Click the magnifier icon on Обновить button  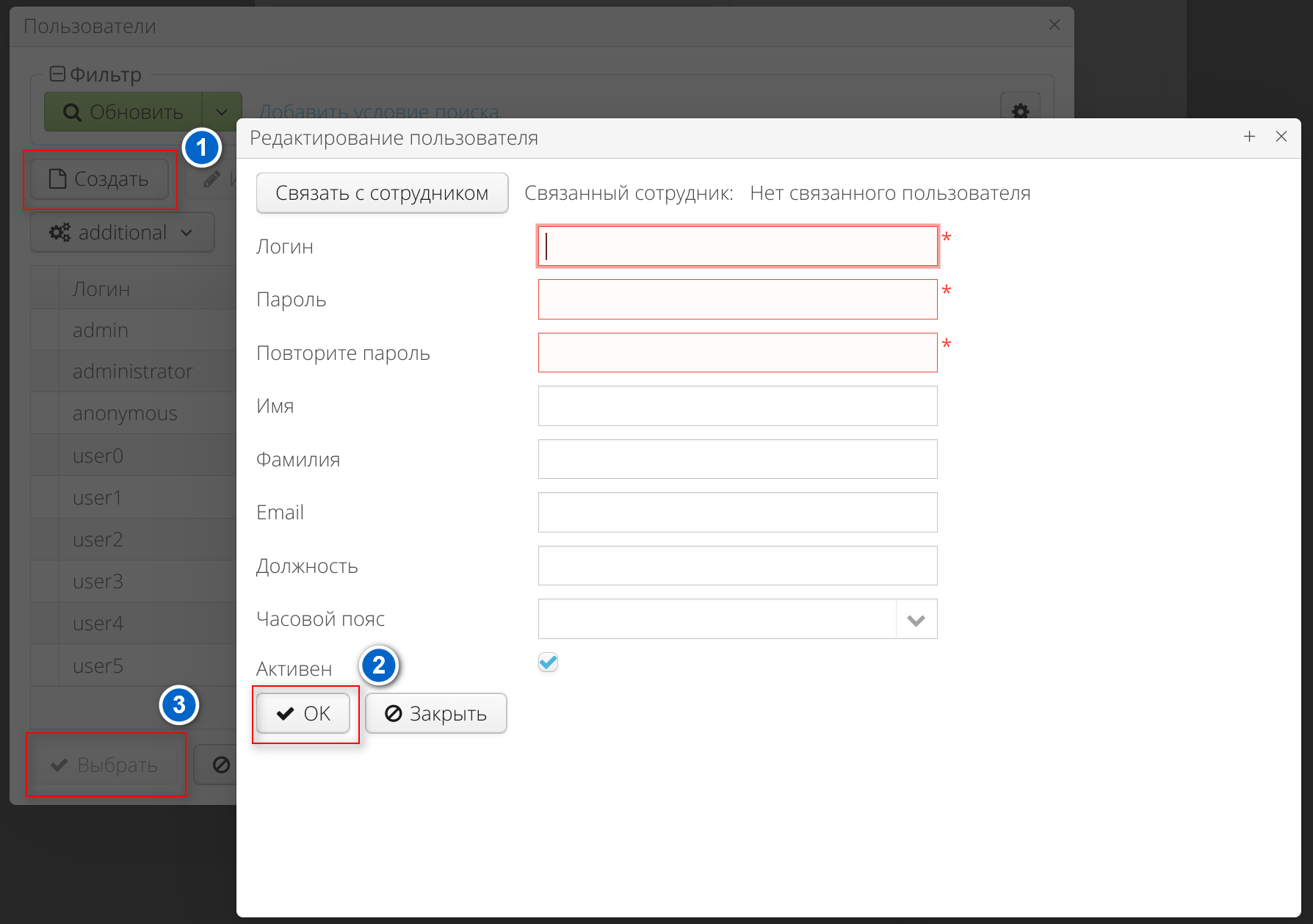pos(71,112)
